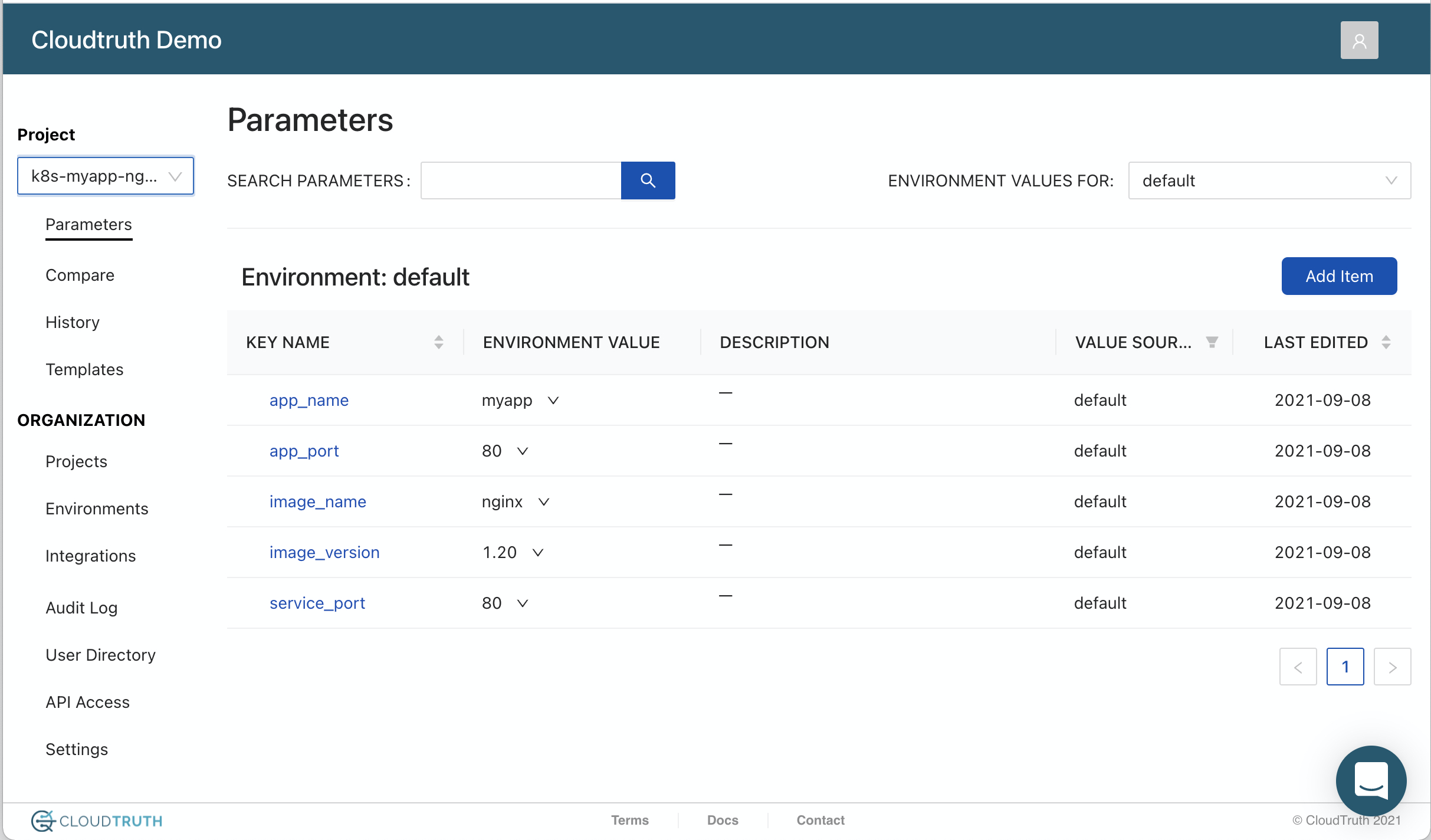The height and width of the screenshot is (840, 1431).
Task: Select page 1 in pagination
Action: click(x=1345, y=667)
